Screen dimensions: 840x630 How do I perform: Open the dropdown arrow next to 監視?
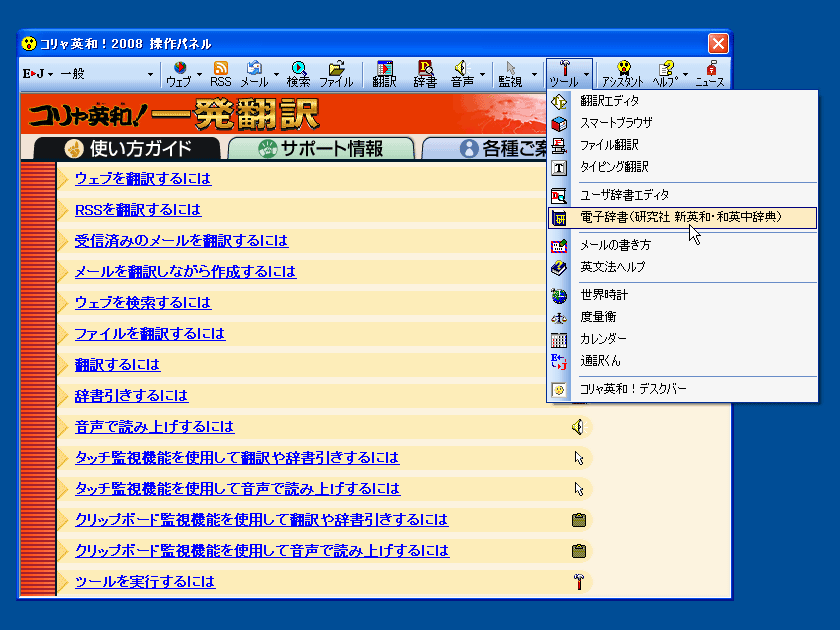534,74
